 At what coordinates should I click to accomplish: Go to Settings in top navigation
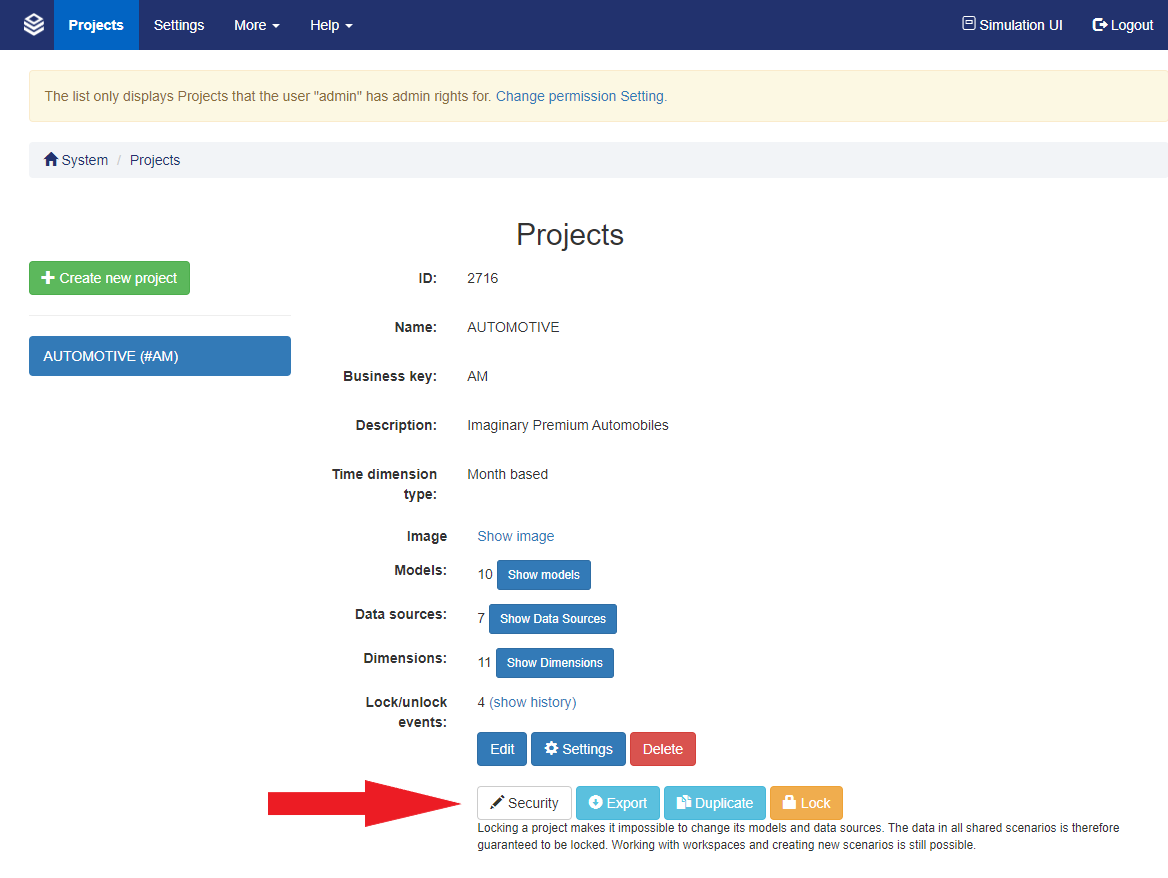coord(179,25)
